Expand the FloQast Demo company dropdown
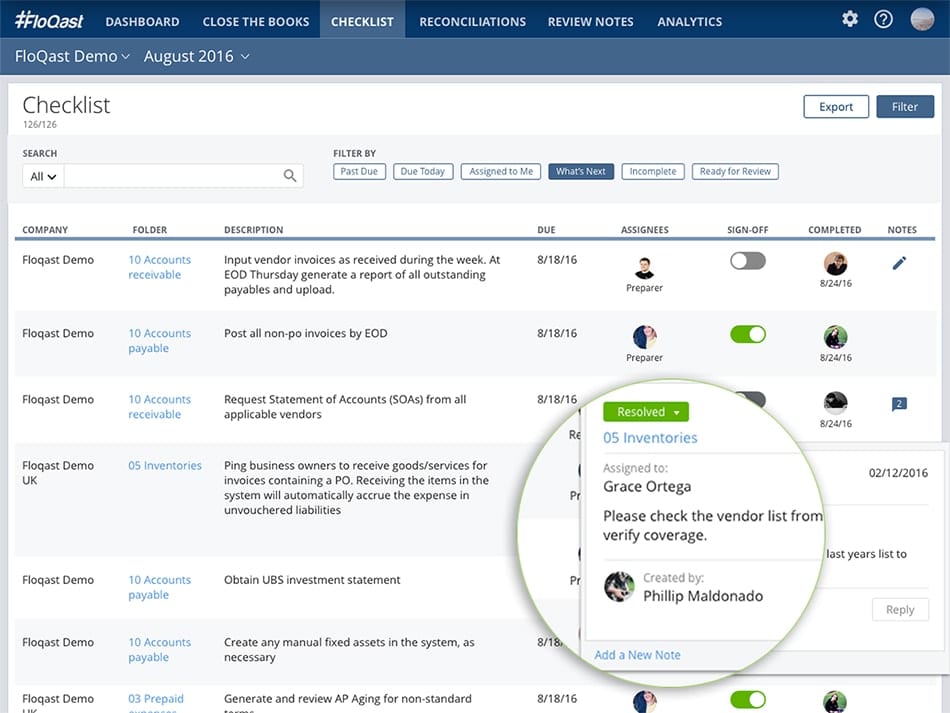This screenshot has width=950, height=713. pos(72,56)
